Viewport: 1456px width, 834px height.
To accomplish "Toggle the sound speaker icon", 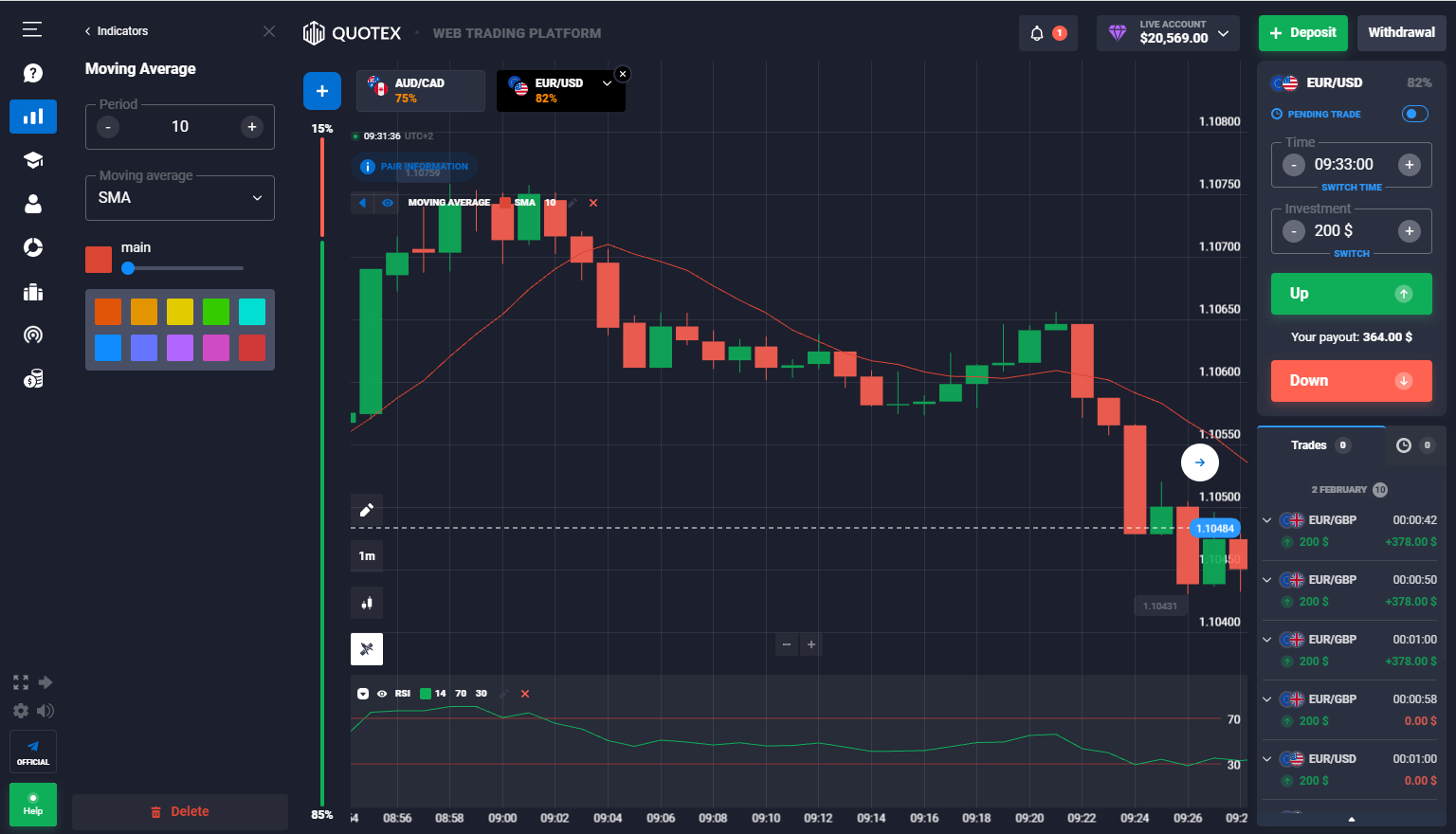I will [x=45, y=711].
